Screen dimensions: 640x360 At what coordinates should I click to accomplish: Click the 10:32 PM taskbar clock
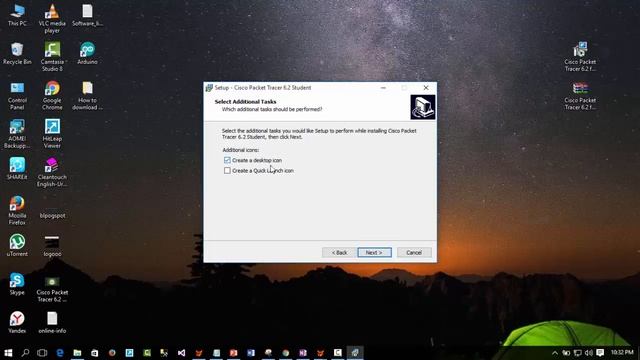622,352
